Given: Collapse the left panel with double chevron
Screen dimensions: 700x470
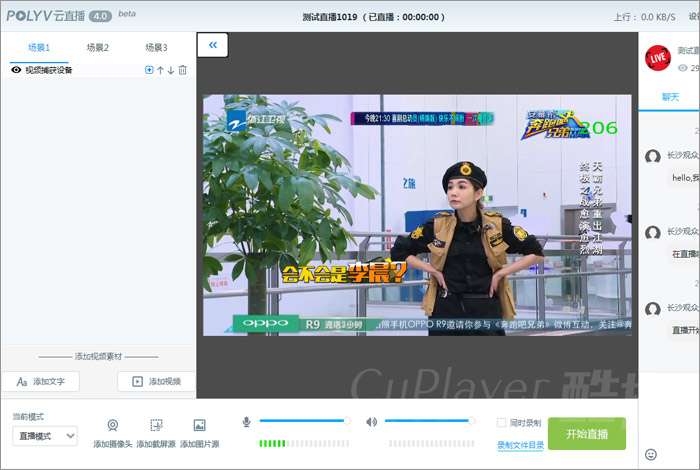Looking at the screenshot, I should click(x=213, y=45).
